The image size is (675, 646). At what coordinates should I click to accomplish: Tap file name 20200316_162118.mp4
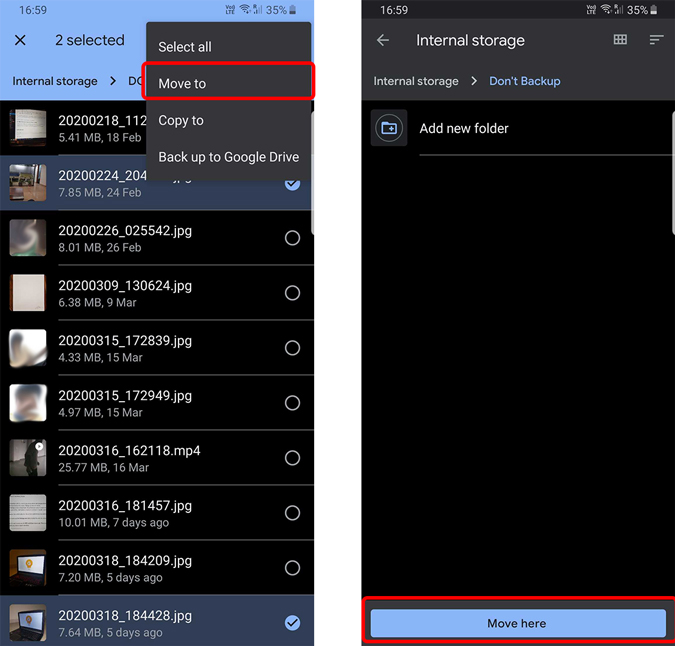point(130,451)
